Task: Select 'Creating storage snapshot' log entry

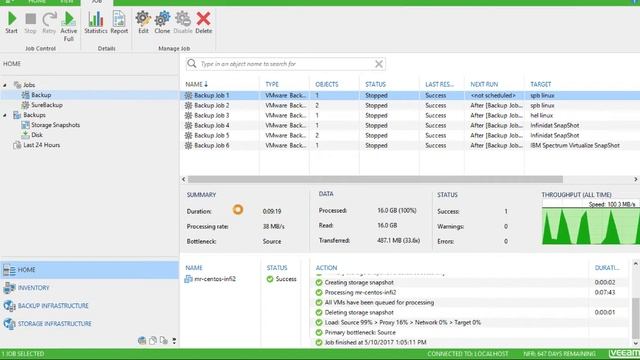Action: [469, 282]
